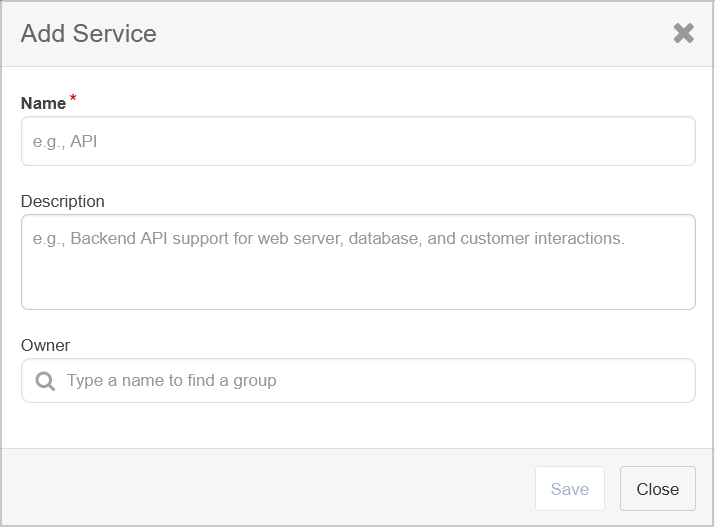Viewport: 715px width, 527px height.
Task: Click the Save button
Action: point(570,489)
